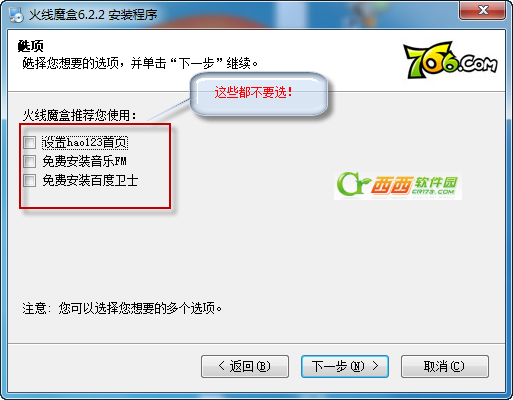Click the bold 选项 page heading
This screenshot has height=400, width=513.
(x=30, y=46)
